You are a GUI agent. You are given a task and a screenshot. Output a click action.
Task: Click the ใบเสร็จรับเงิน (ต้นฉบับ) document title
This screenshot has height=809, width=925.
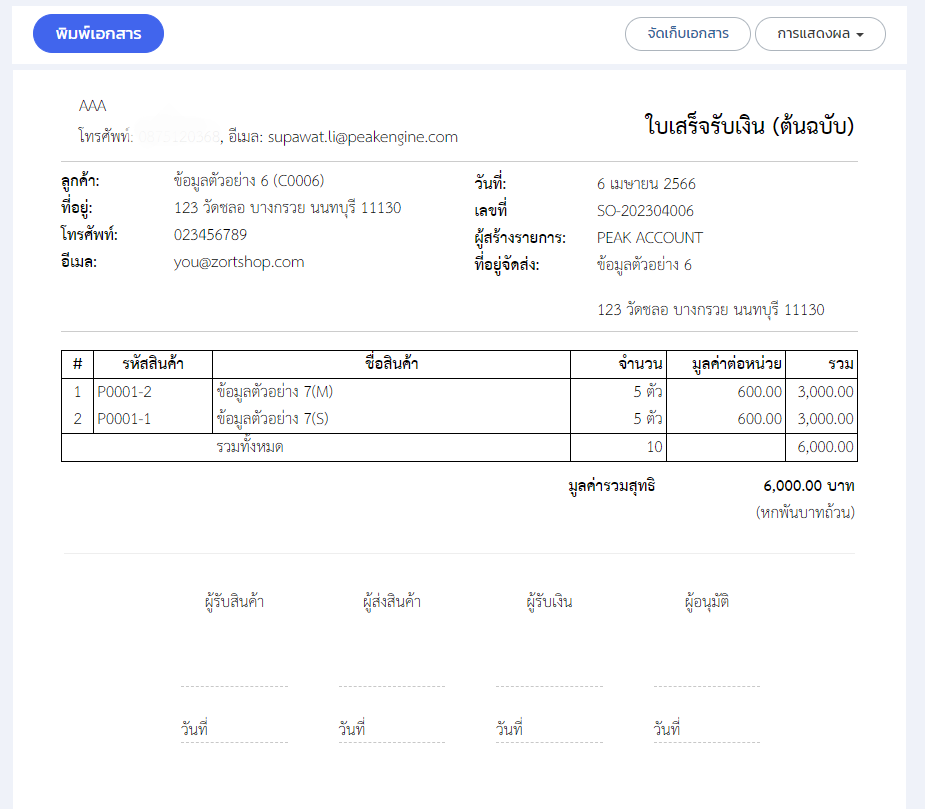[749, 126]
